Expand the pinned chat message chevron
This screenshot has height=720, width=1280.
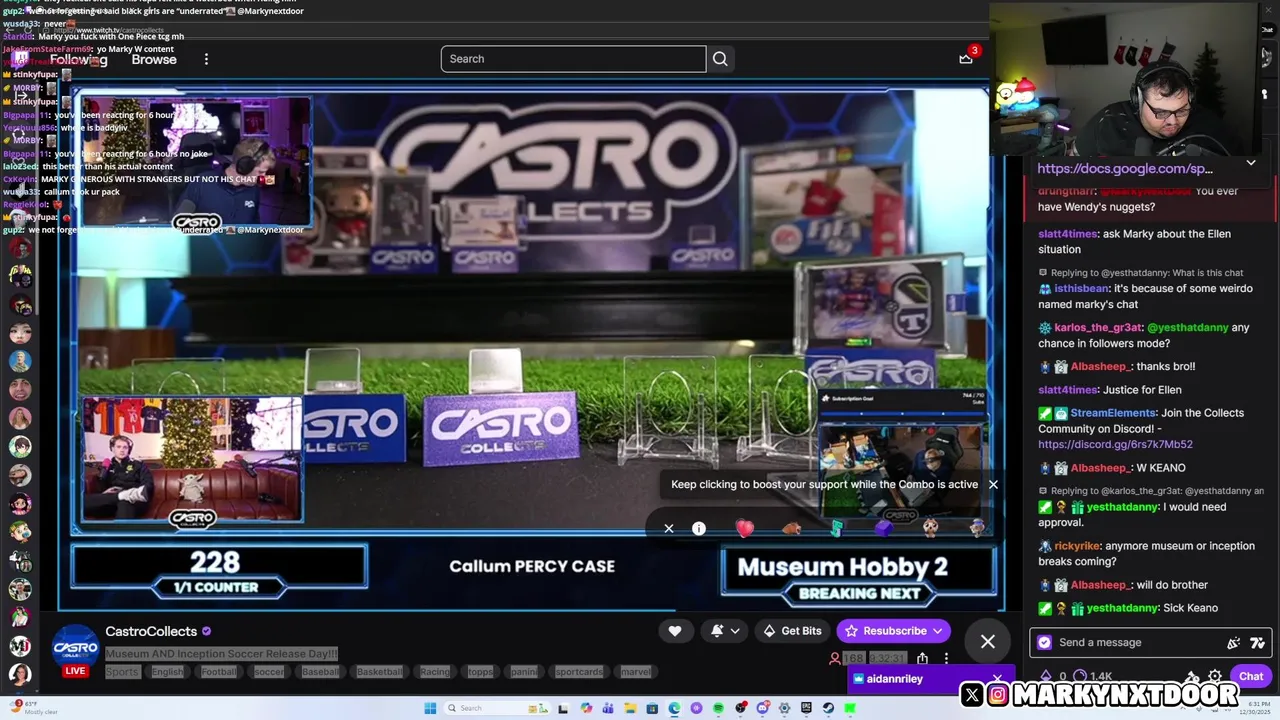(x=1251, y=162)
